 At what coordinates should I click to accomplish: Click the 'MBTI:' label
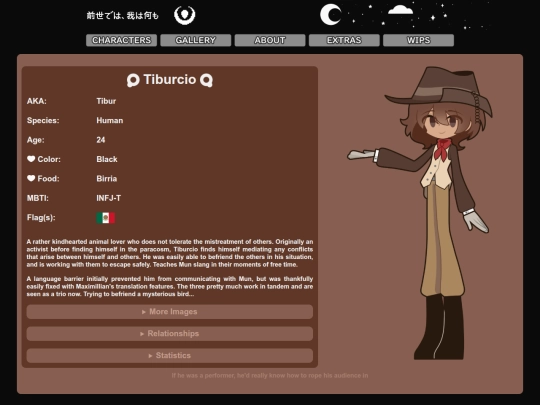click(38, 198)
